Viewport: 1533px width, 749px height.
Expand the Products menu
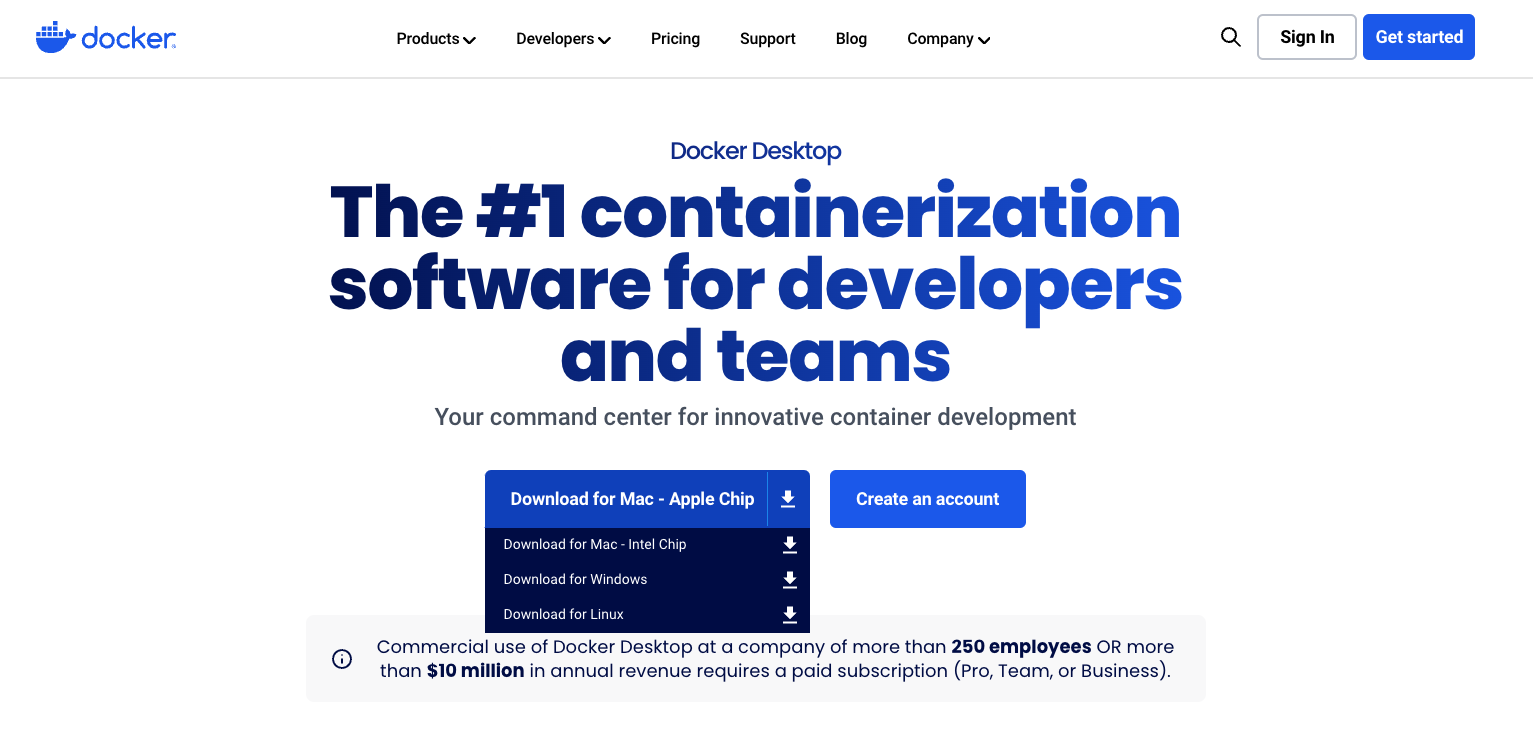pyautogui.click(x=436, y=39)
